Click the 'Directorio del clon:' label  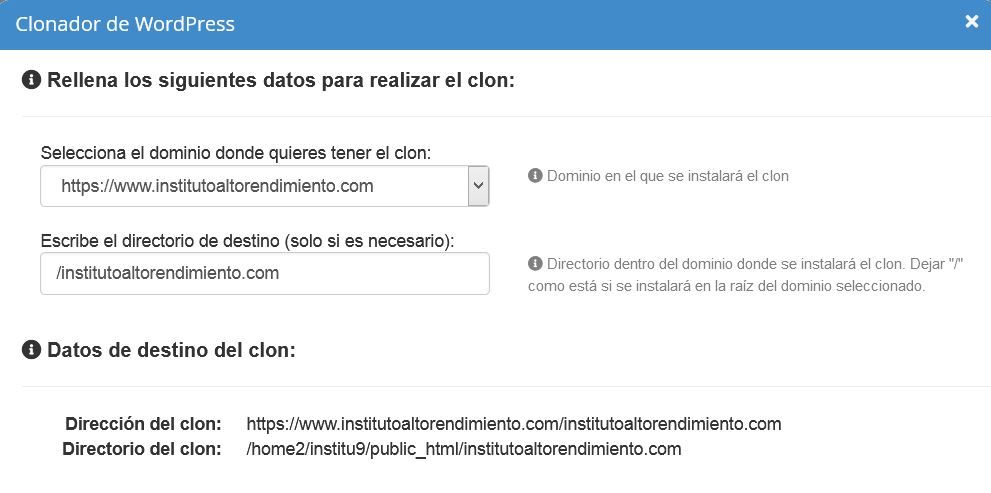[142, 449]
